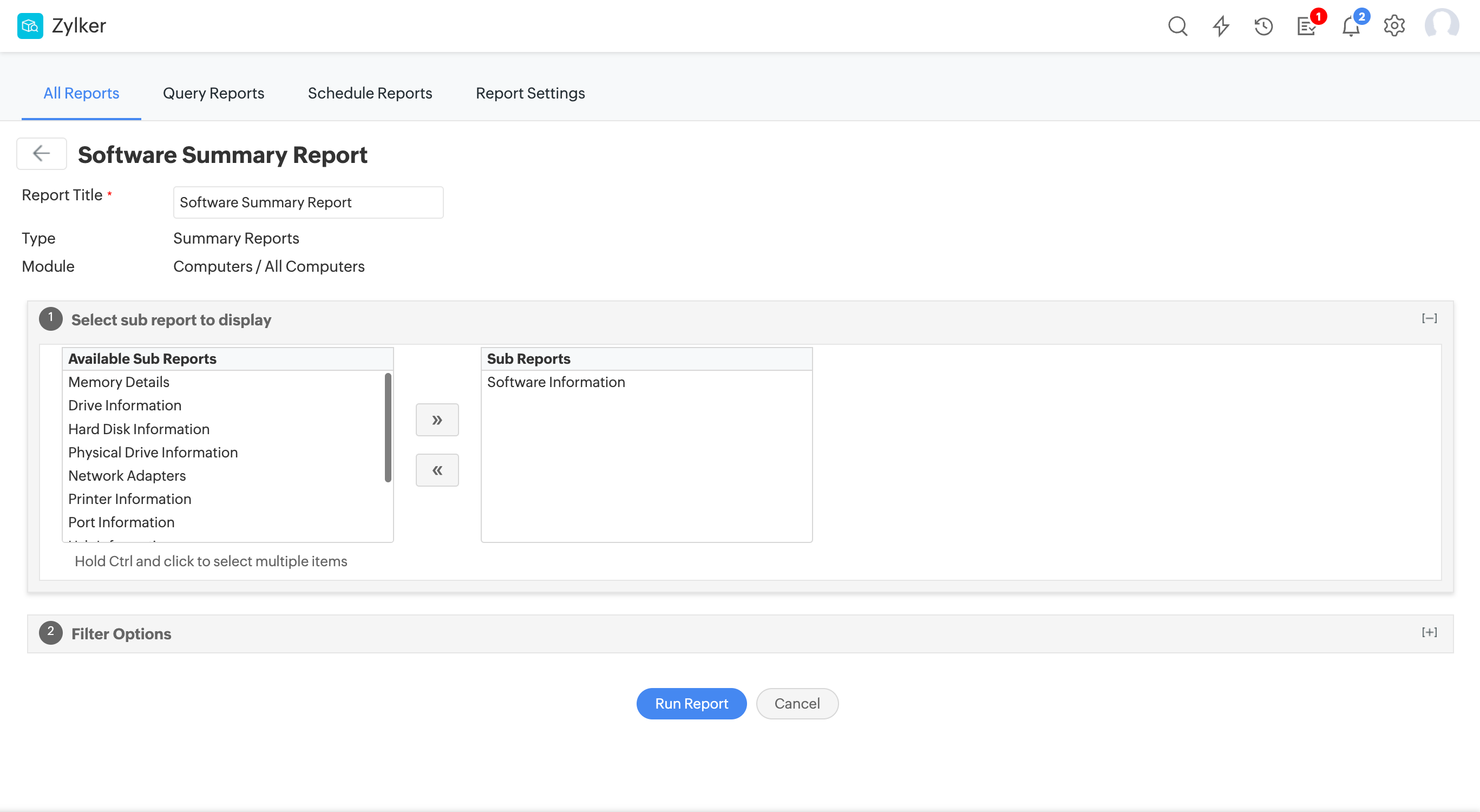Viewport: 1480px width, 812px height.
Task: Click the Report Title input field
Action: 308,202
